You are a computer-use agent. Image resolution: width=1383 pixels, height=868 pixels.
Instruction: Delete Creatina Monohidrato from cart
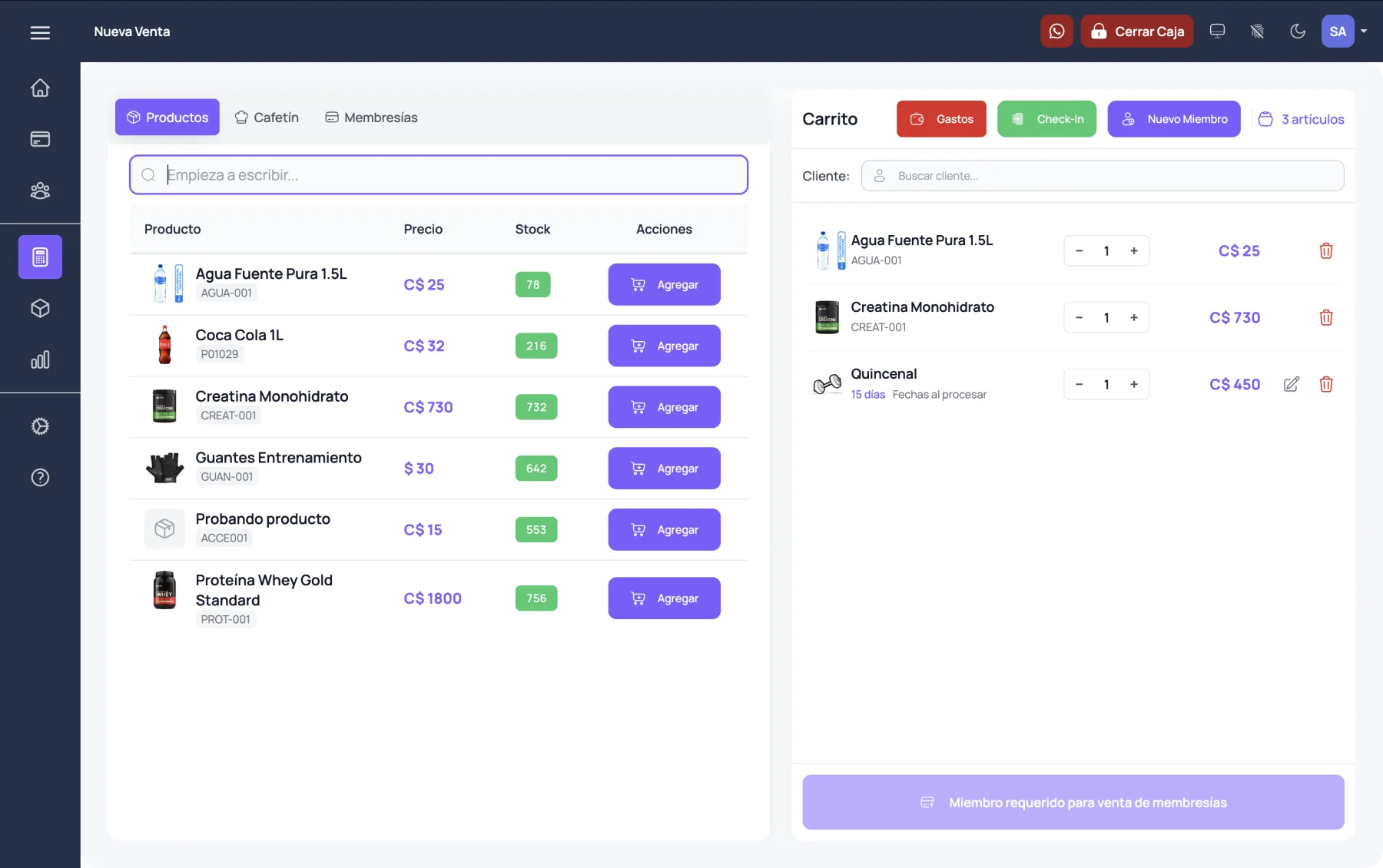1326,317
